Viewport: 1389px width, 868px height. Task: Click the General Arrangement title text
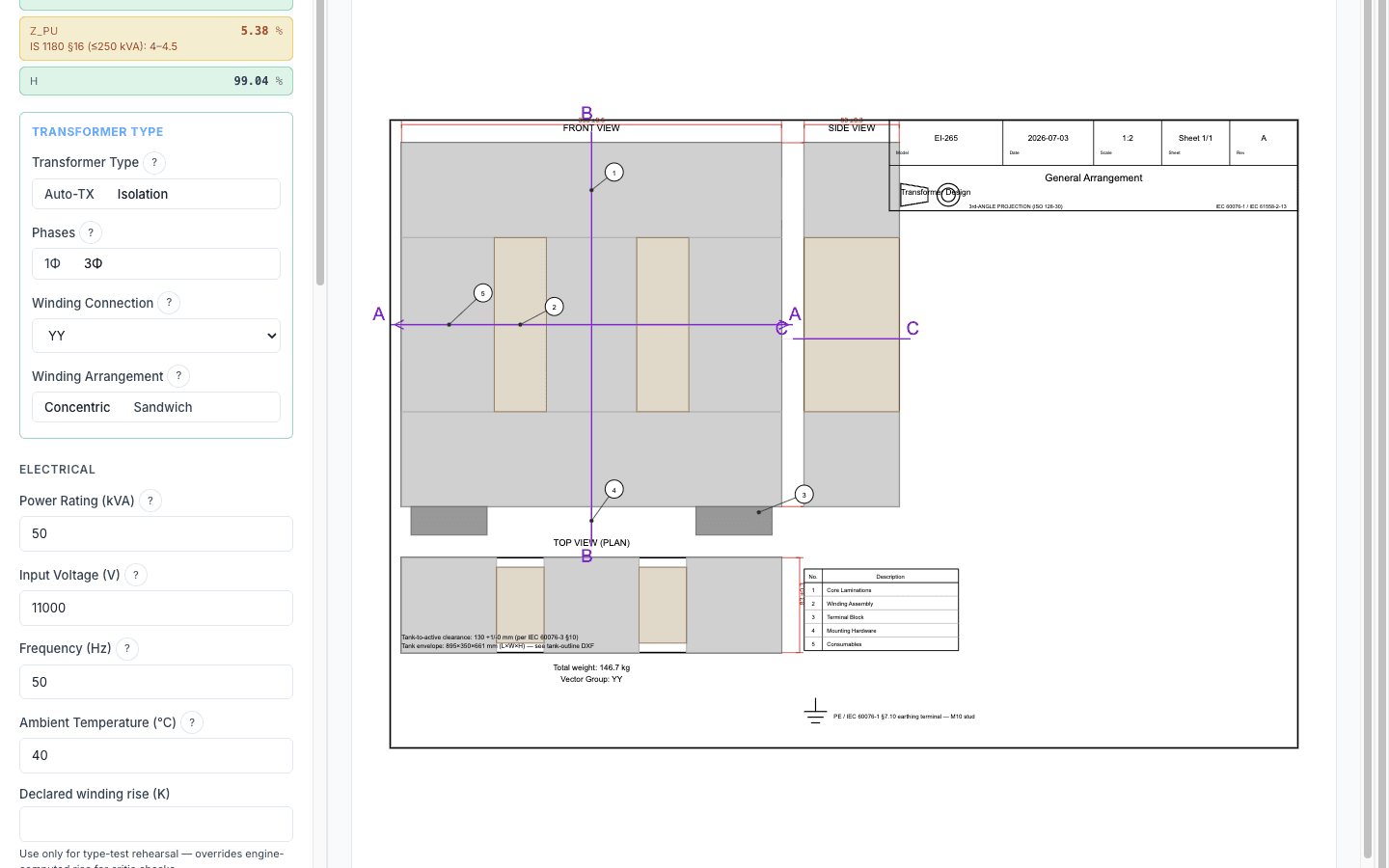[1094, 178]
